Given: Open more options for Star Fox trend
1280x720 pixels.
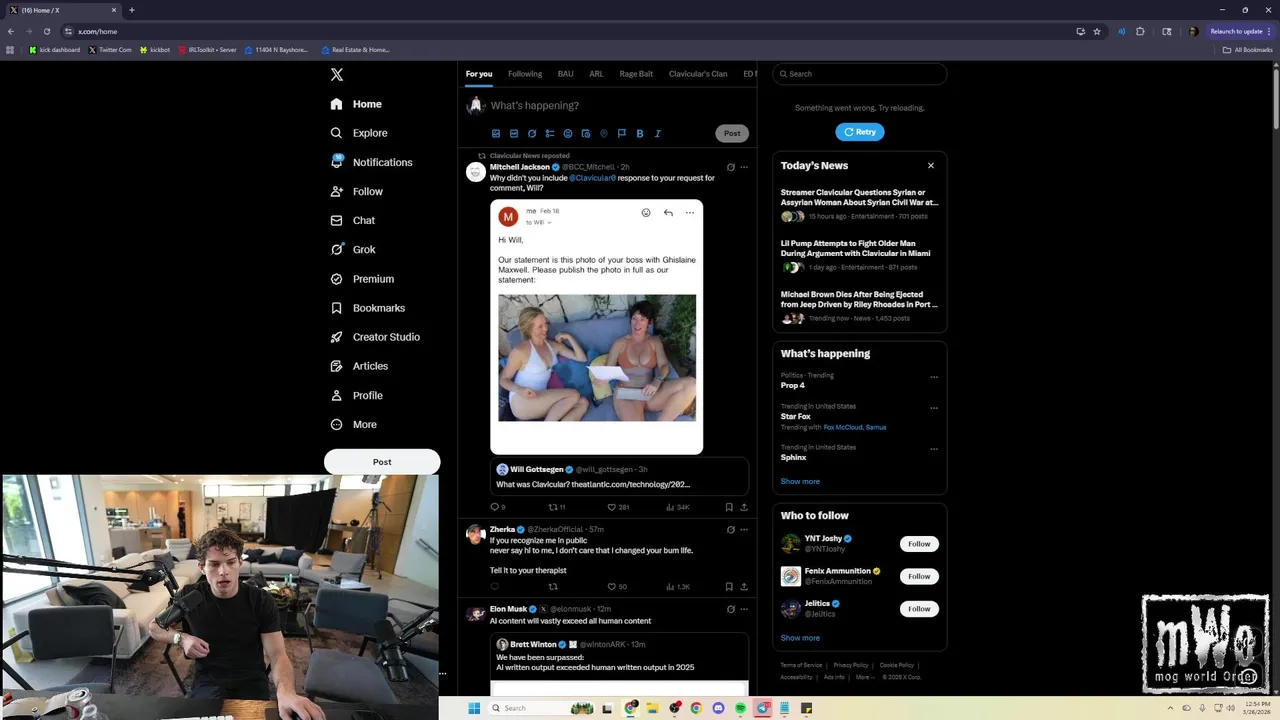Looking at the screenshot, I should [x=934, y=408].
